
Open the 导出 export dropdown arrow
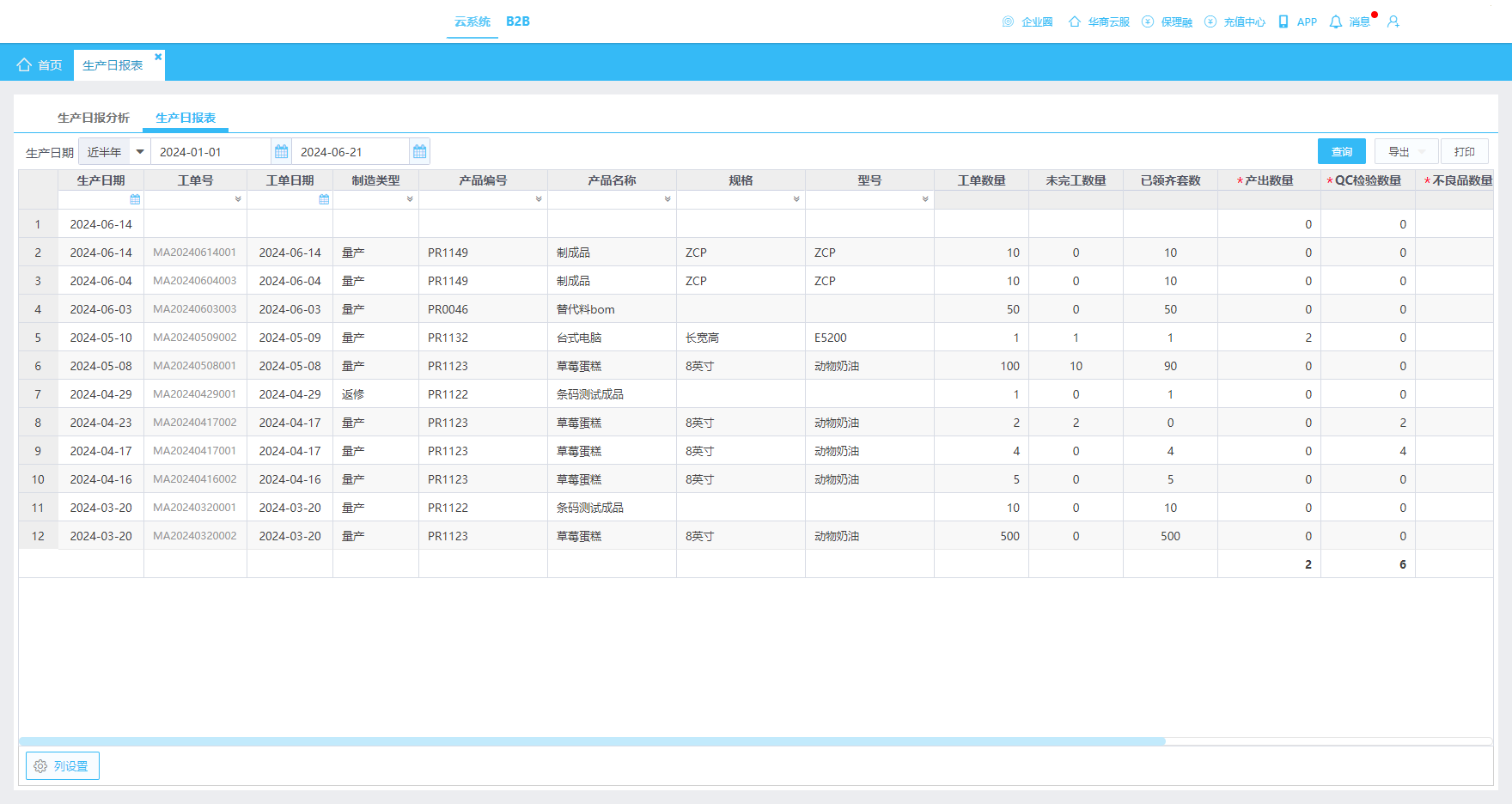[1423, 152]
